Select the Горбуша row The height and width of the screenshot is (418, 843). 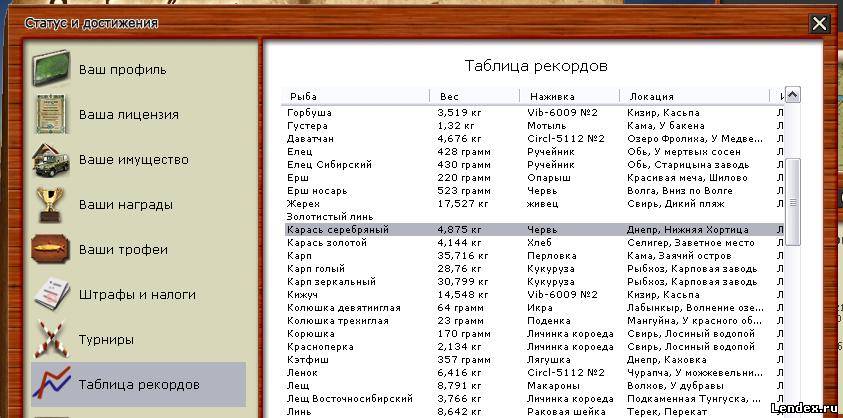coord(534,113)
